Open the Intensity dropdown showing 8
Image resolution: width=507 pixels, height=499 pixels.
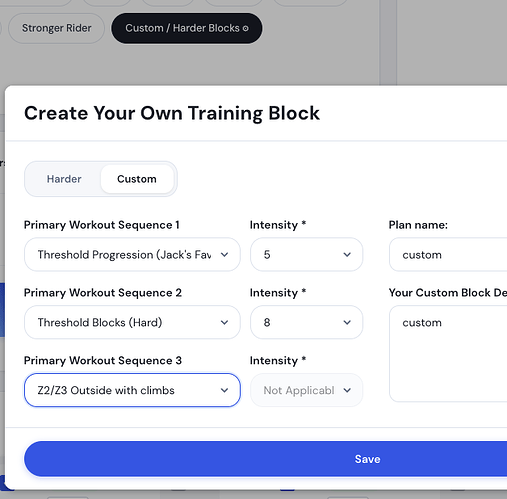[306, 322]
